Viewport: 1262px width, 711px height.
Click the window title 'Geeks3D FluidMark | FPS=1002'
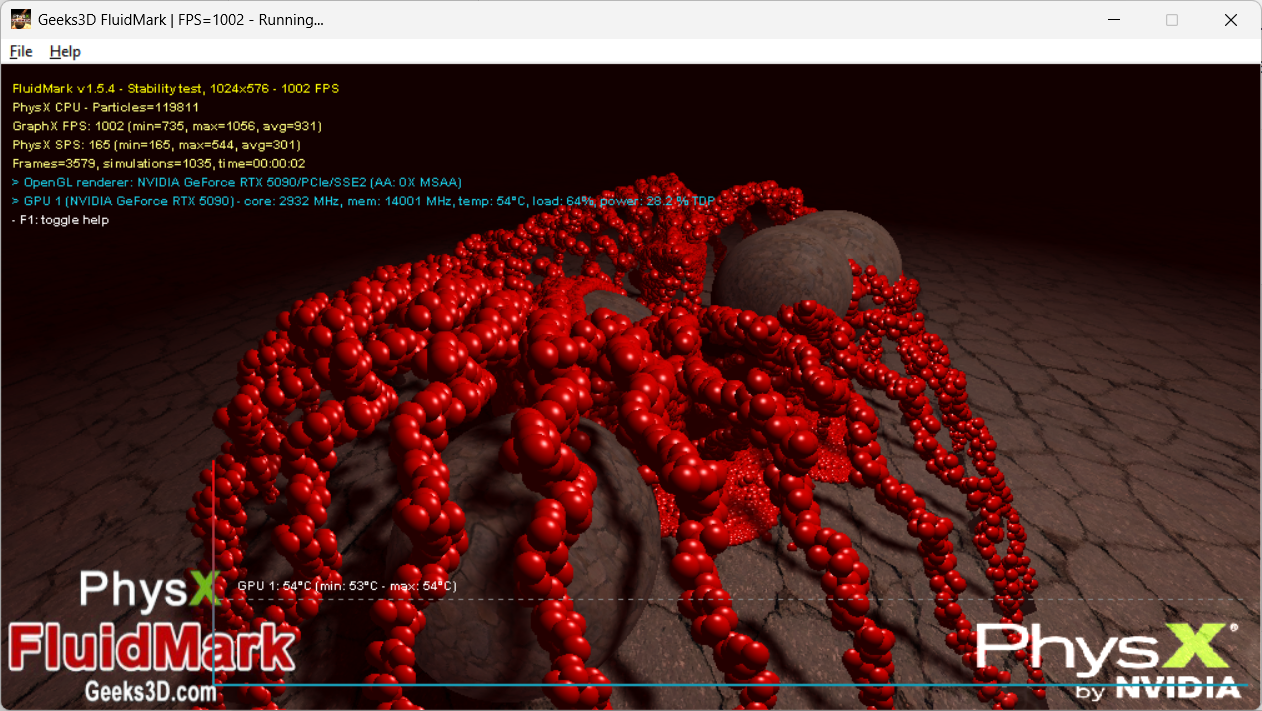click(181, 20)
